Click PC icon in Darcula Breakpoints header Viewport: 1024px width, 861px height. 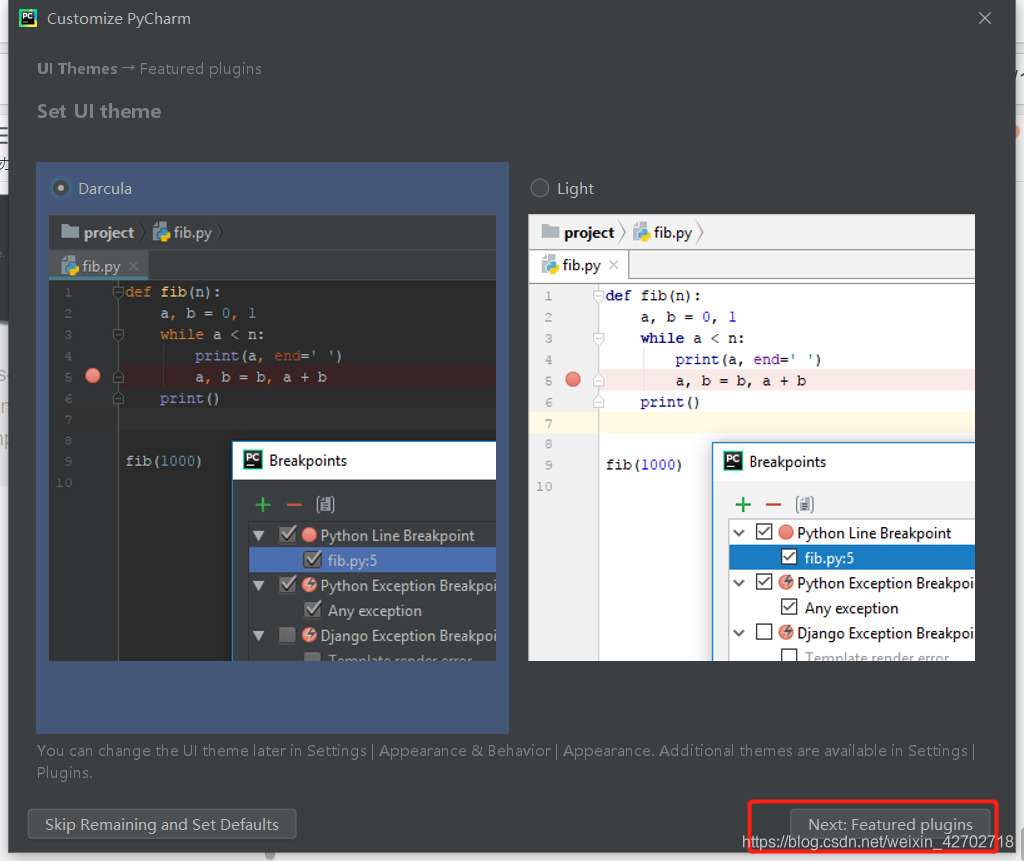253,460
